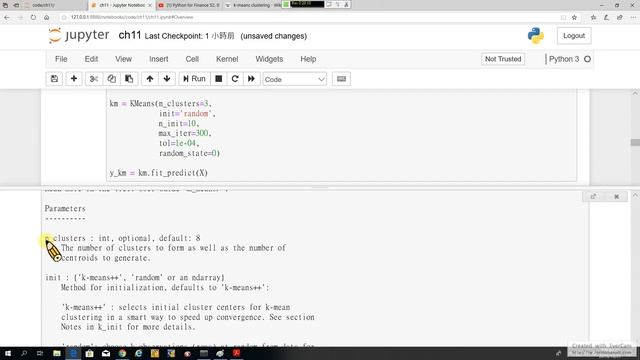The image size is (640, 360).
Task: Open the Insert menu
Action: pyautogui.click(x=159, y=59)
